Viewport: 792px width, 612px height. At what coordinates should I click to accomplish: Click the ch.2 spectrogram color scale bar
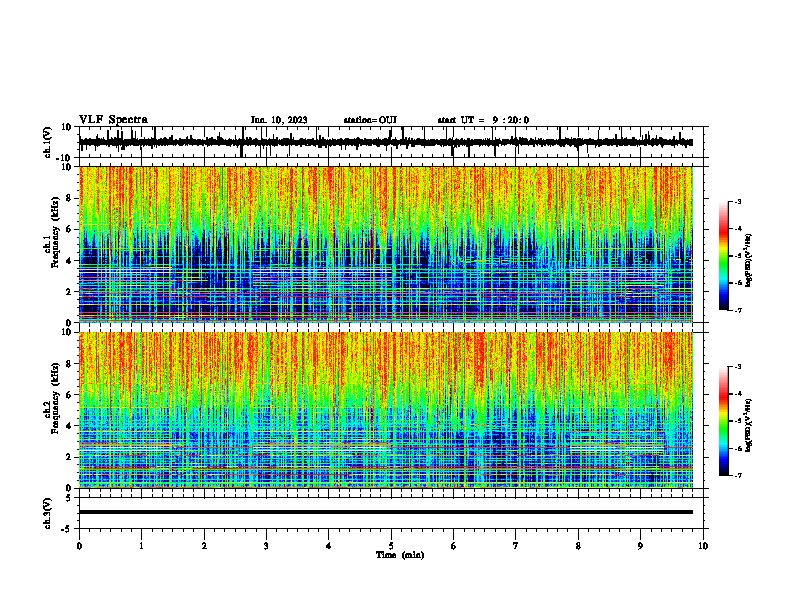pyautogui.click(x=724, y=421)
